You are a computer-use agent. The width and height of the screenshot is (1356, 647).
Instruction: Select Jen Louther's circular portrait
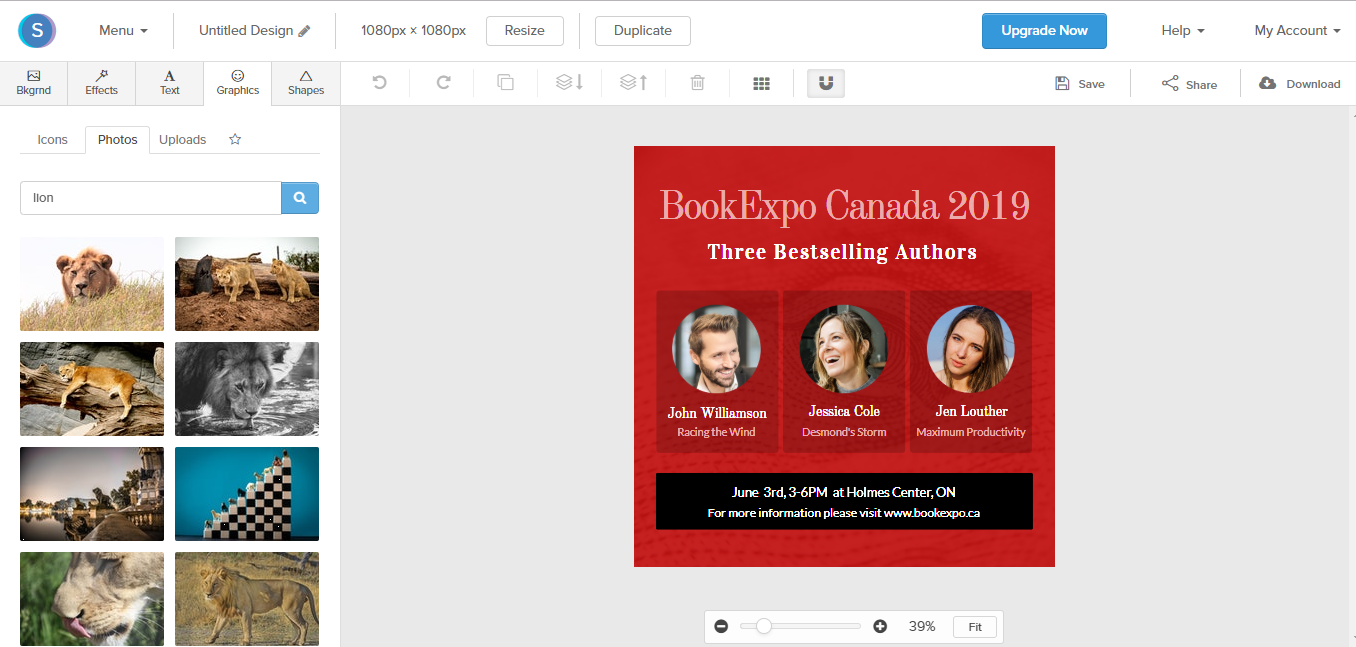coord(971,349)
